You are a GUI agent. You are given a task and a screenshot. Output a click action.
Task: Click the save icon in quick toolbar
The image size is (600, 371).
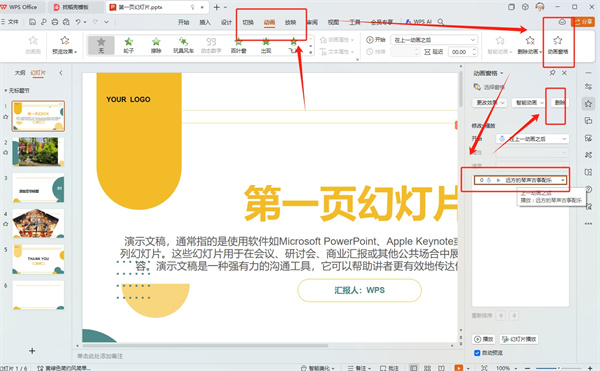(33, 22)
